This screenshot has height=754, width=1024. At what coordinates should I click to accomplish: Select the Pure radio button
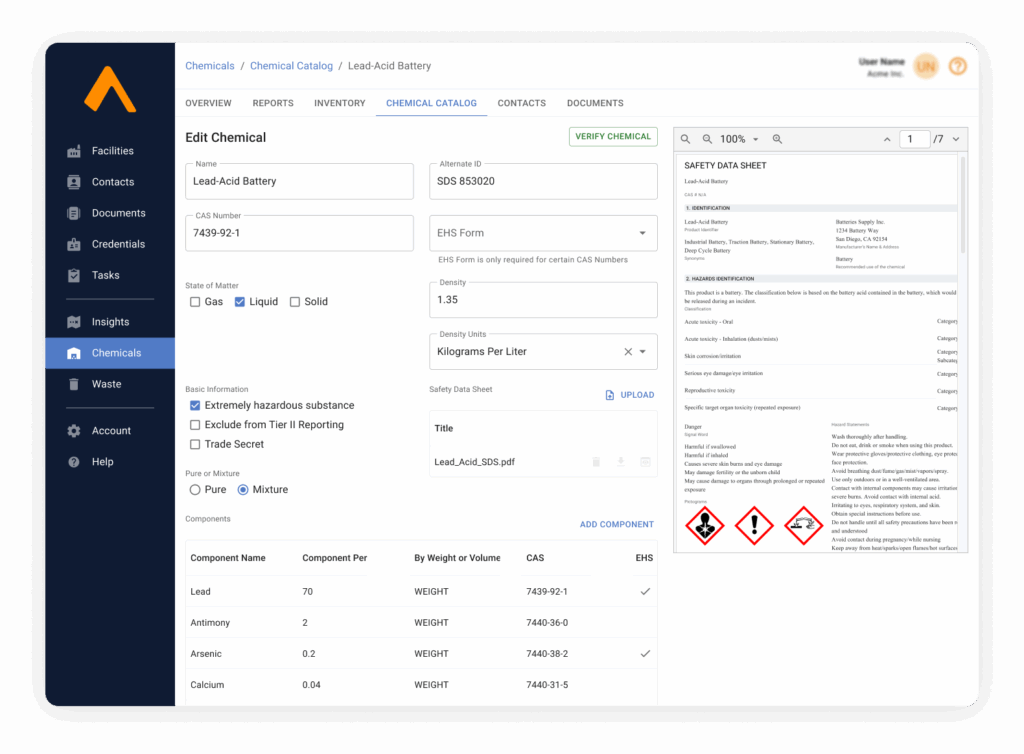(195, 490)
